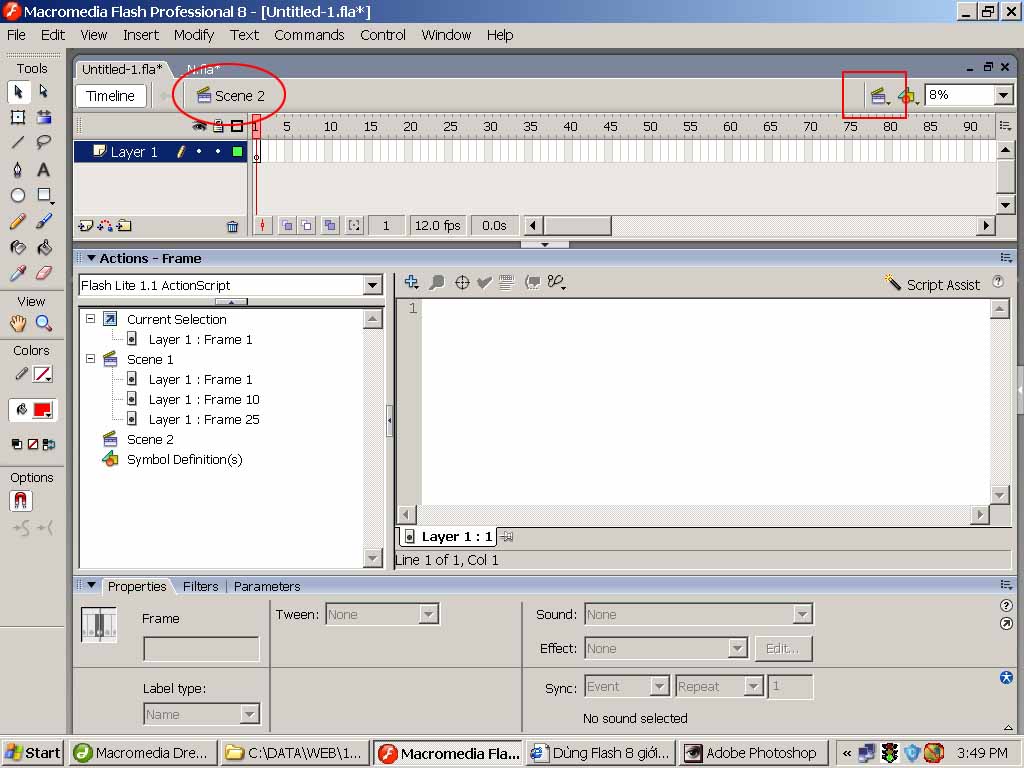Select the Eraser tool
Viewport: 1024px width, 768px height.
[x=44, y=273]
